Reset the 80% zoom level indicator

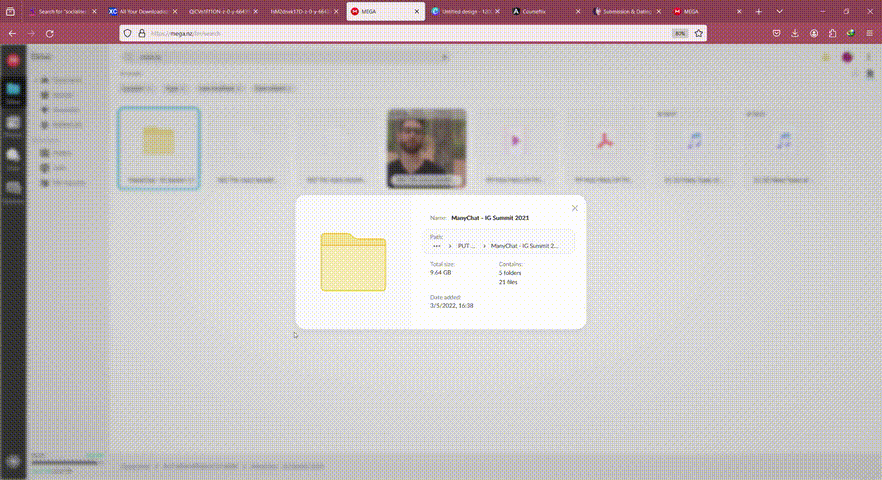click(680, 34)
